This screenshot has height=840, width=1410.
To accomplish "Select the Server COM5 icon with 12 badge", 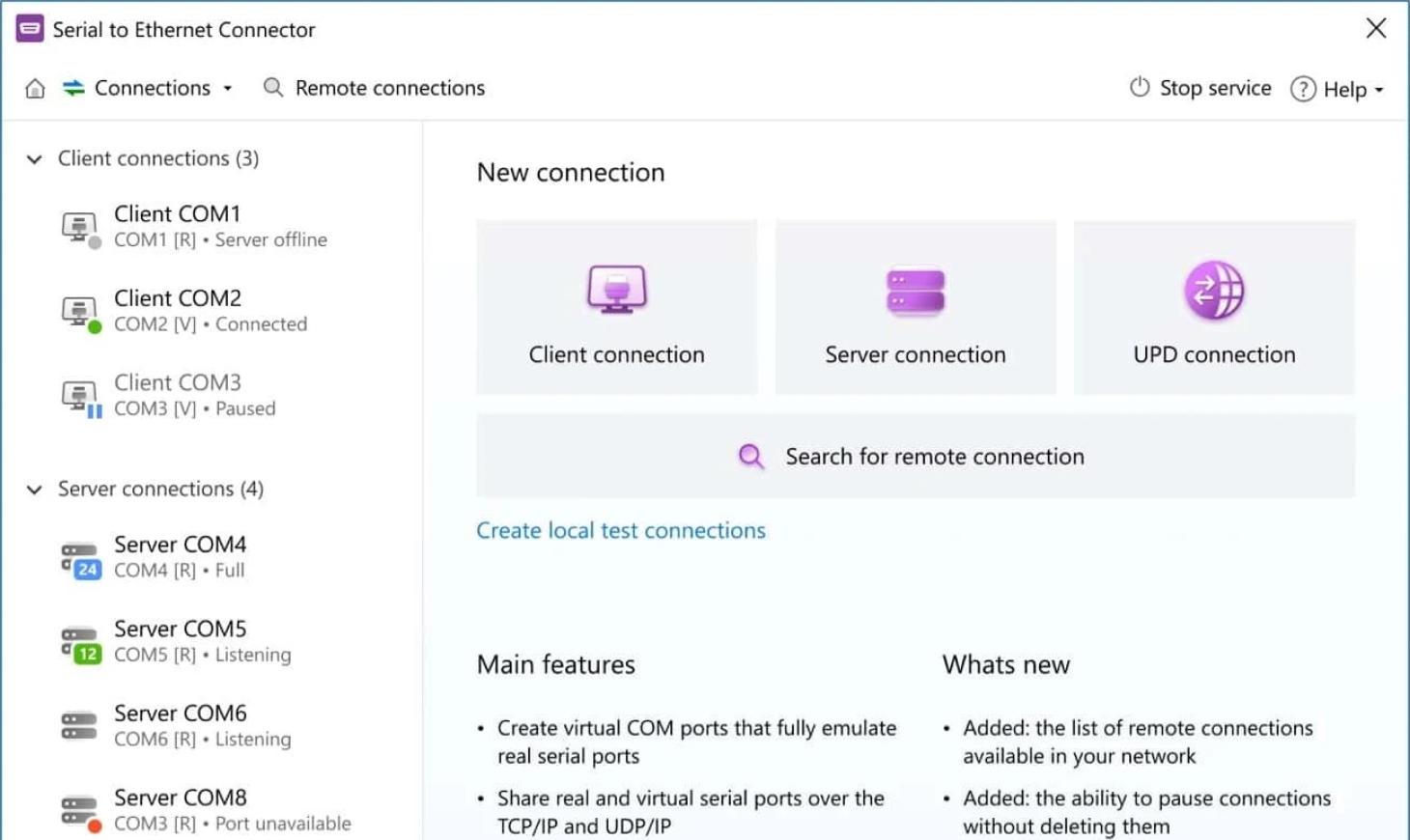I will [80, 643].
